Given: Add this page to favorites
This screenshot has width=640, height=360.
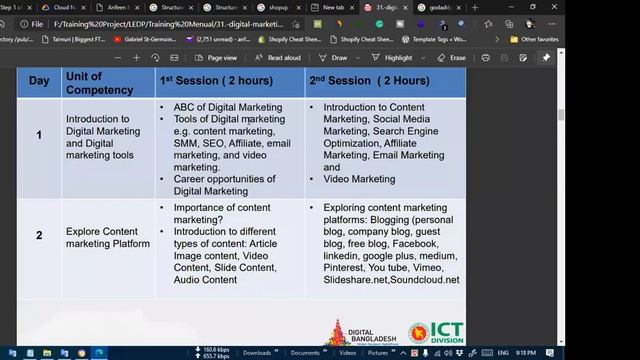Looking at the screenshot, I should click(x=296, y=24).
